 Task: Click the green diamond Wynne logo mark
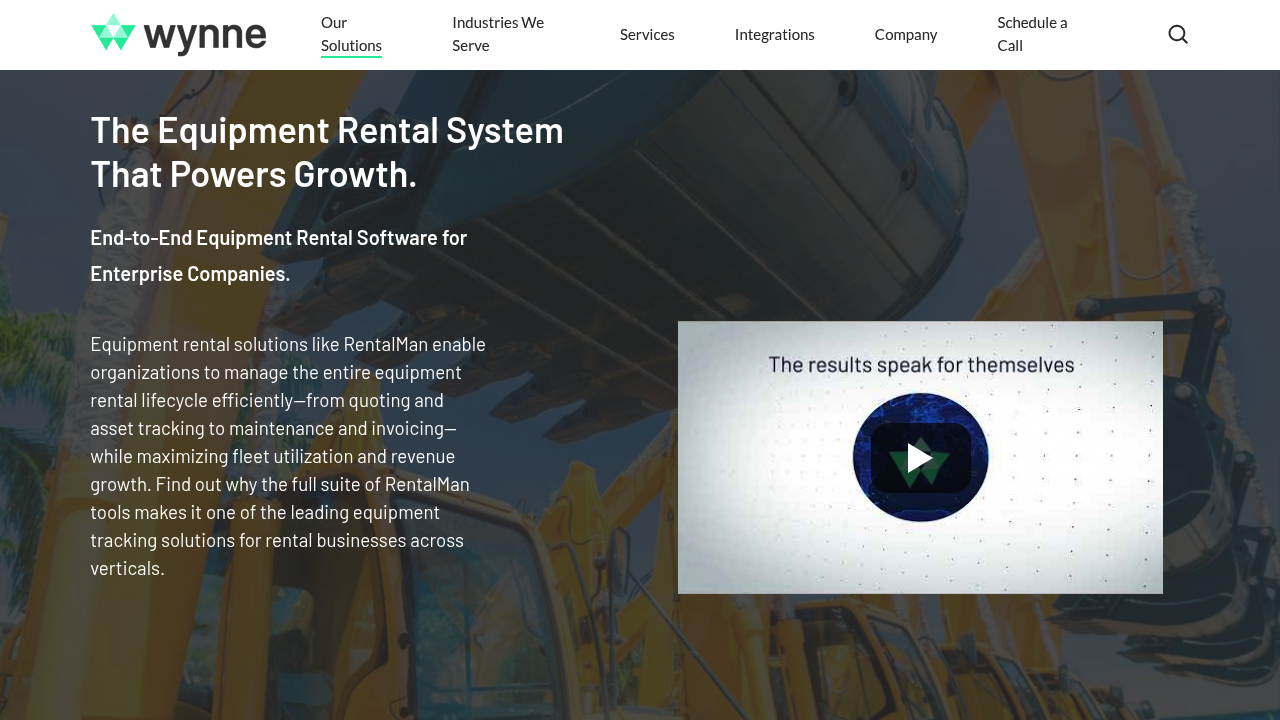[x=114, y=33]
